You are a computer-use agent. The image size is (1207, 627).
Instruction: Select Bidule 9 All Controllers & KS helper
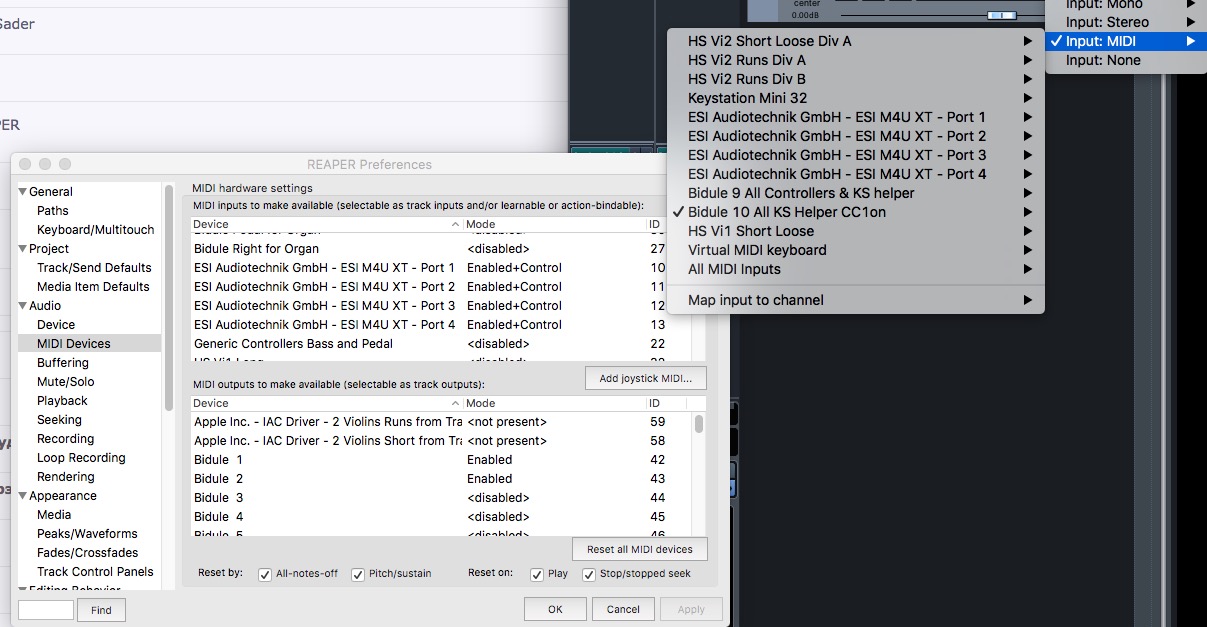[x=856, y=193]
